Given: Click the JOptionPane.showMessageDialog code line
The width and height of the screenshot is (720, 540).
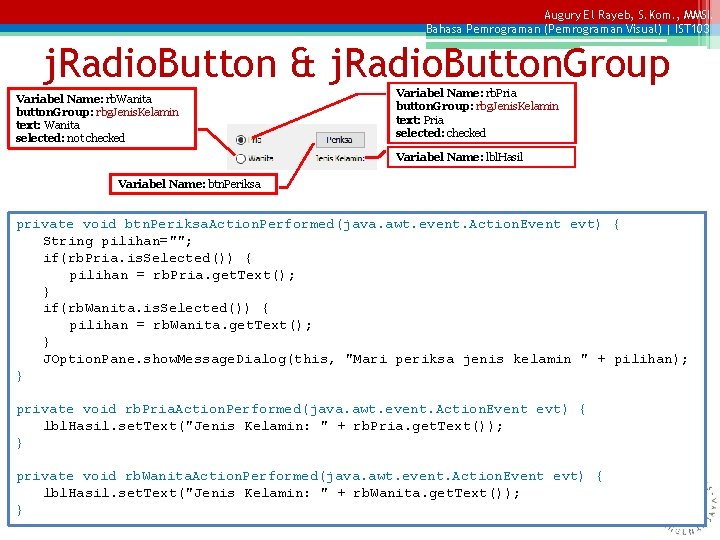Looking at the screenshot, I should 366,359.
